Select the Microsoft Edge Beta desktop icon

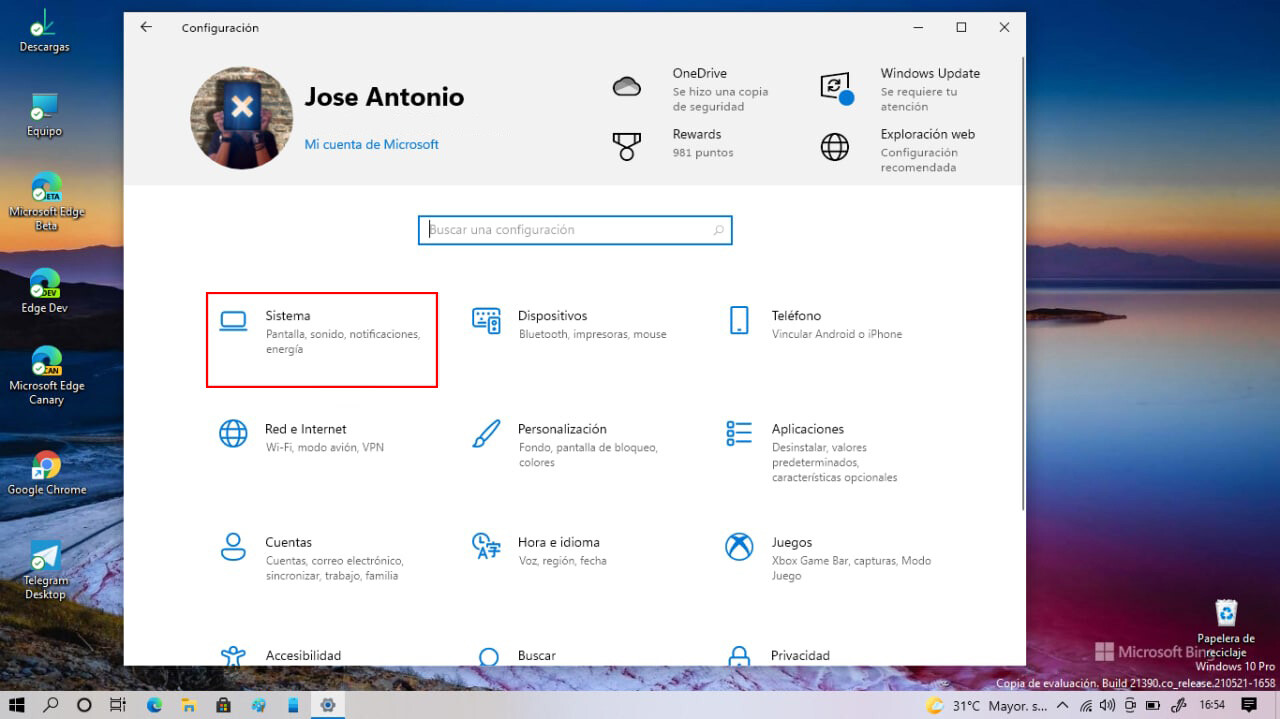[x=46, y=201]
